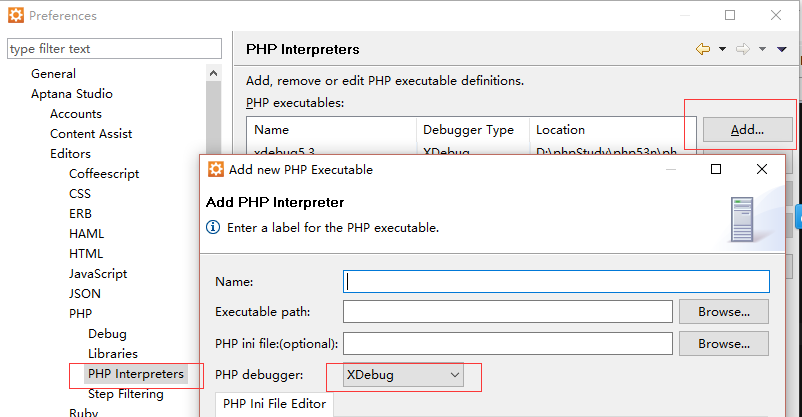Screen dimensions: 802x417
Task: Click Browse next to PHP ini file
Action: tap(723, 344)
